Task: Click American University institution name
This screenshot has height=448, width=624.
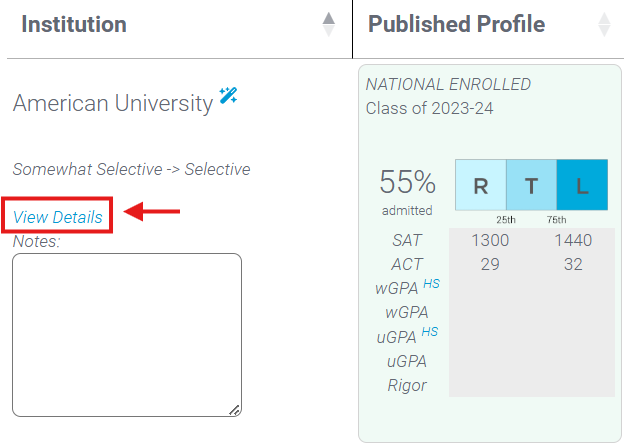Action: (113, 103)
